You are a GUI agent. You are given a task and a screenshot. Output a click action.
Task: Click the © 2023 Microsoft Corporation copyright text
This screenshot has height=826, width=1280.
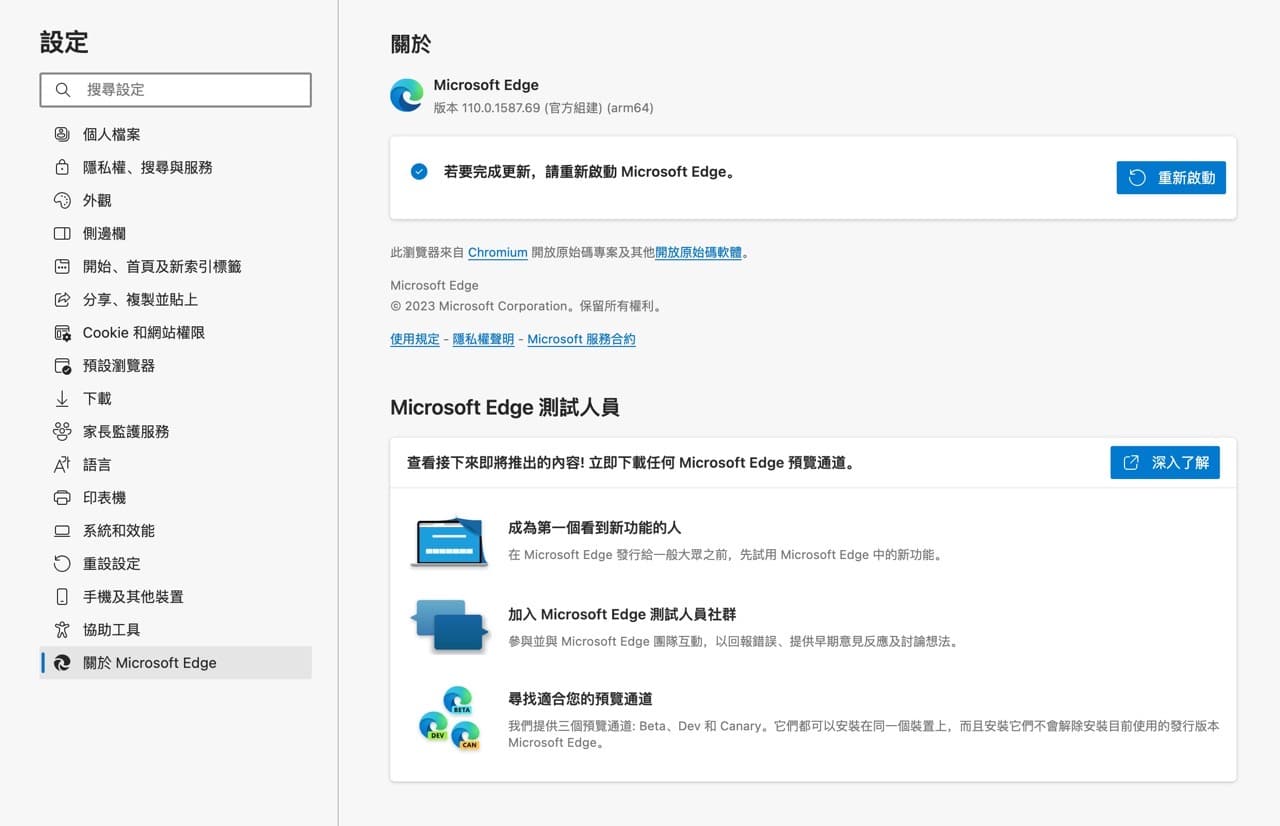coord(526,306)
